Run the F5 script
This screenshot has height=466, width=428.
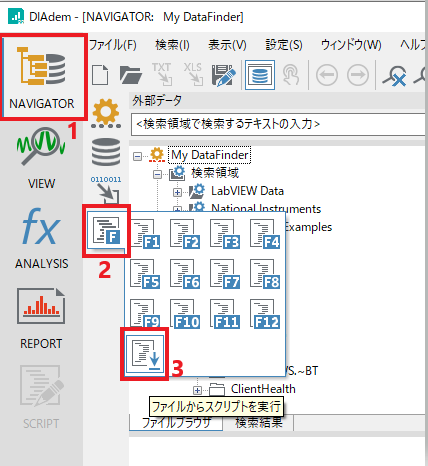[x=145, y=274]
